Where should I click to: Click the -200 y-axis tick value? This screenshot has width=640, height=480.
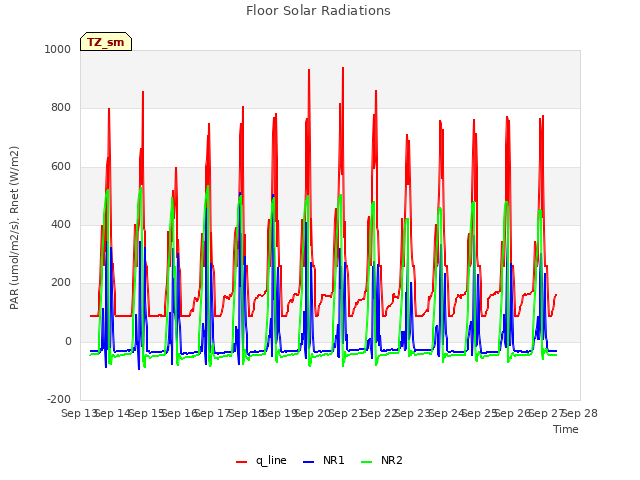[x=59, y=399]
